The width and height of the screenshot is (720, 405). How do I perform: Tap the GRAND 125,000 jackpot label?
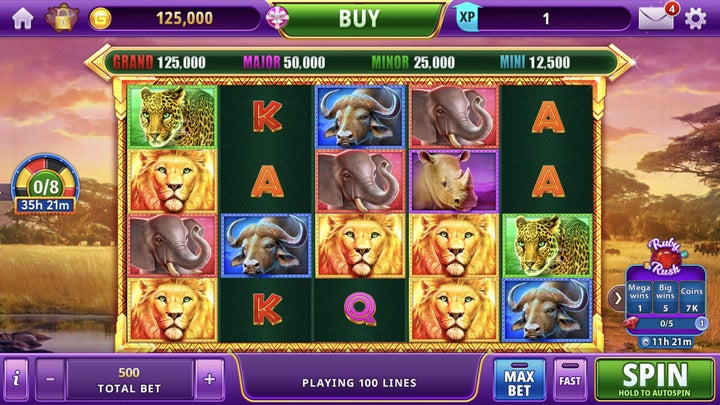pyautogui.click(x=159, y=62)
